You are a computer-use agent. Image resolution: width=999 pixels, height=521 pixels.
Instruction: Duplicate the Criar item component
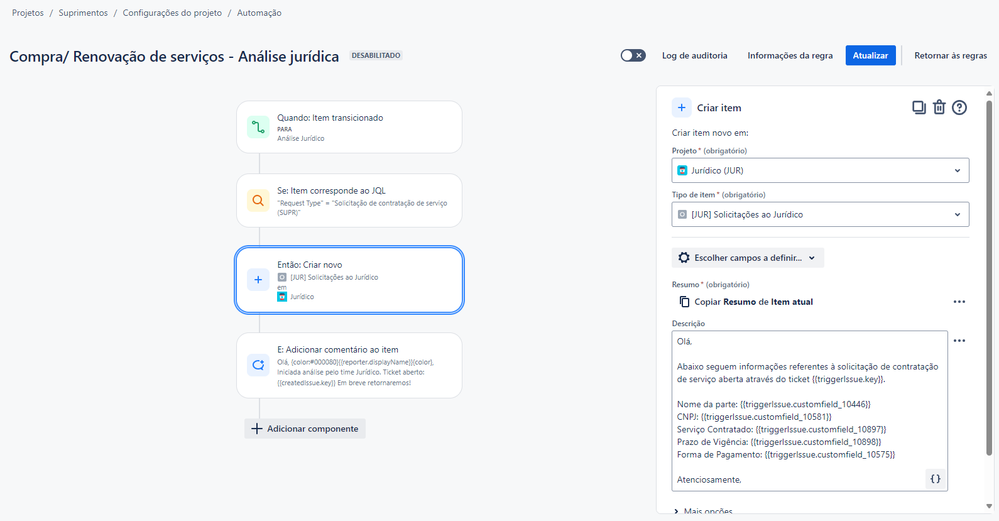coord(919,108)
